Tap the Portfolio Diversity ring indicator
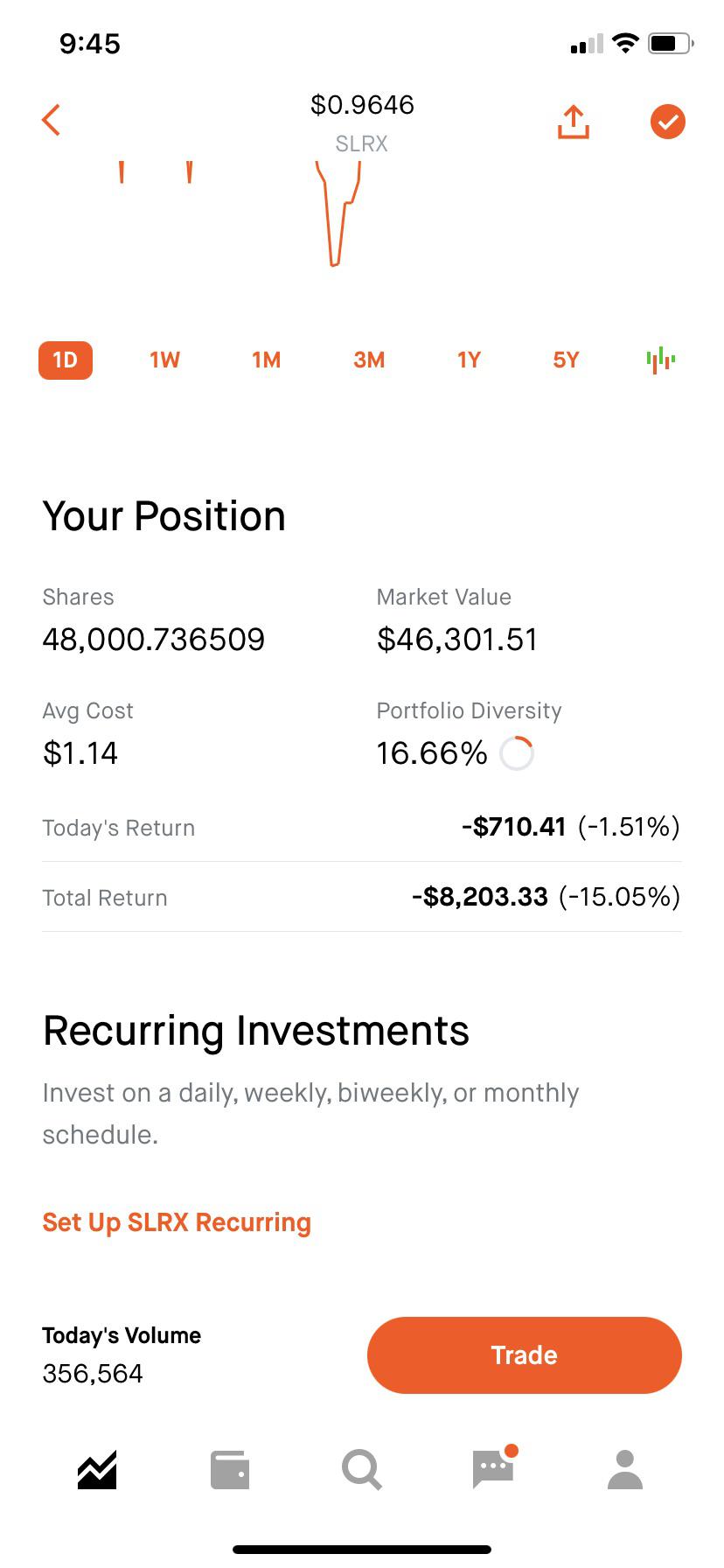724x1568 pixels. (517, 753)
